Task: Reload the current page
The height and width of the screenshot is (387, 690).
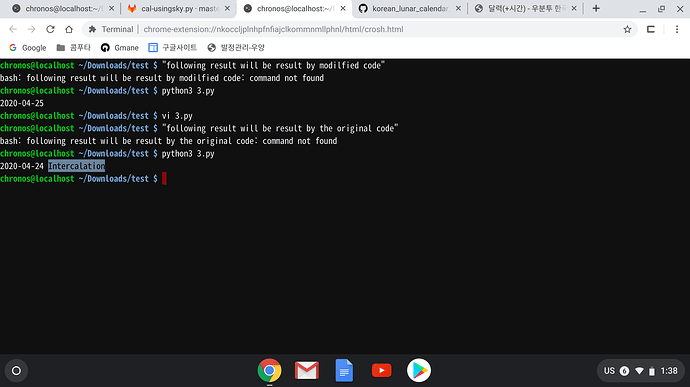Action: coord(50,29)
